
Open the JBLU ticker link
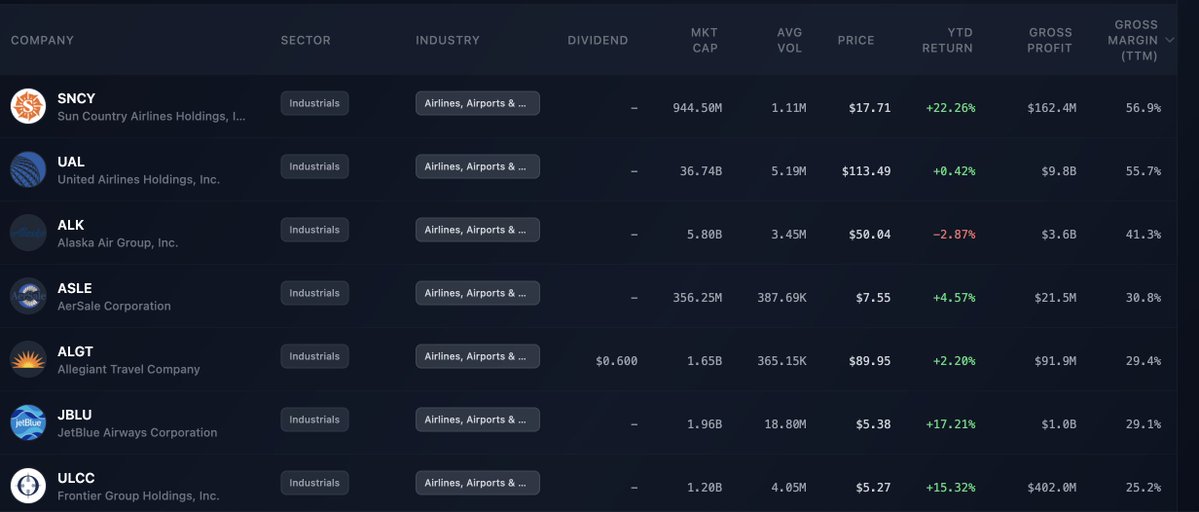click(74, 415)
